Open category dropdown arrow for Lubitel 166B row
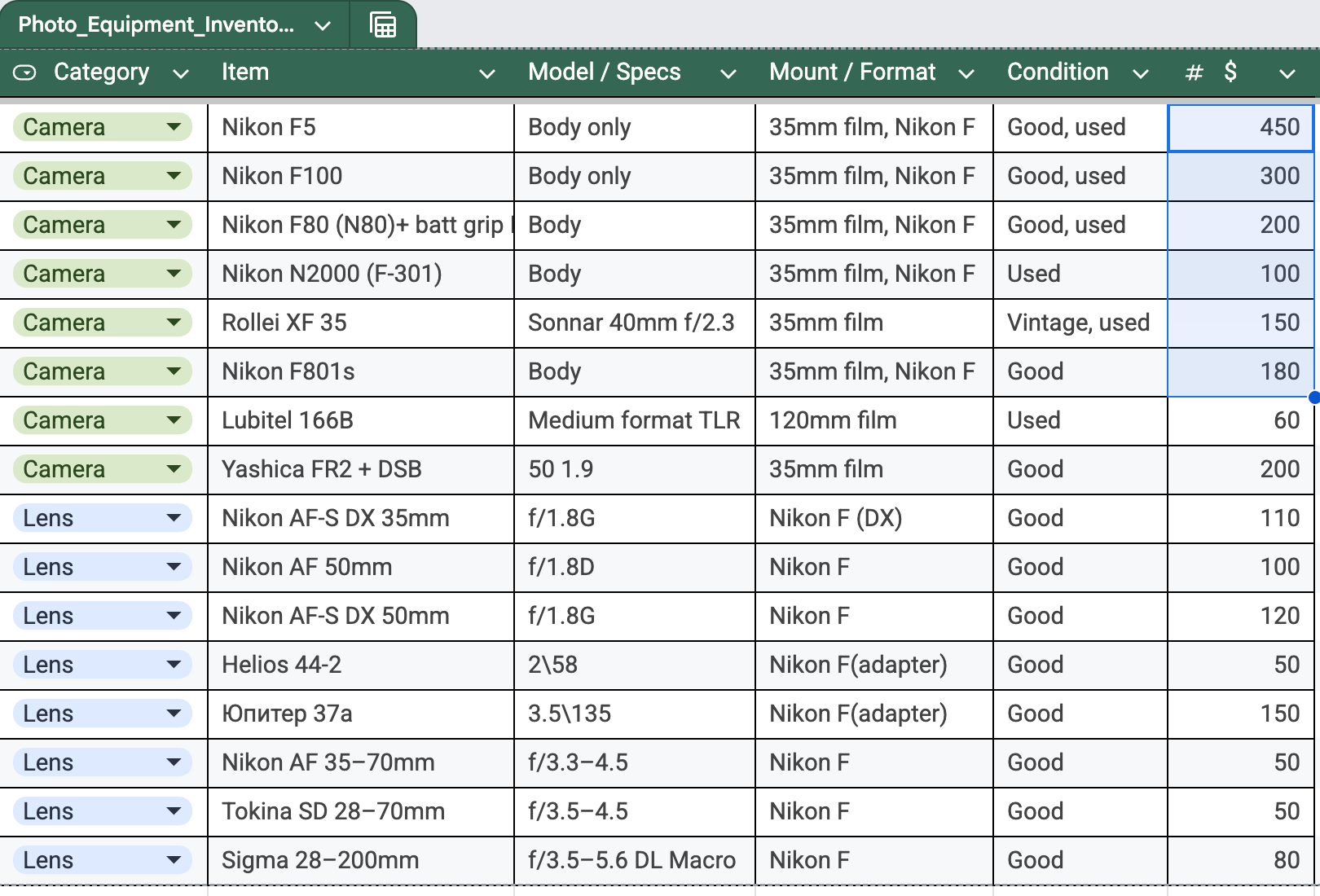Viewport: 1320px width, 896px height. tap(173, 420)
